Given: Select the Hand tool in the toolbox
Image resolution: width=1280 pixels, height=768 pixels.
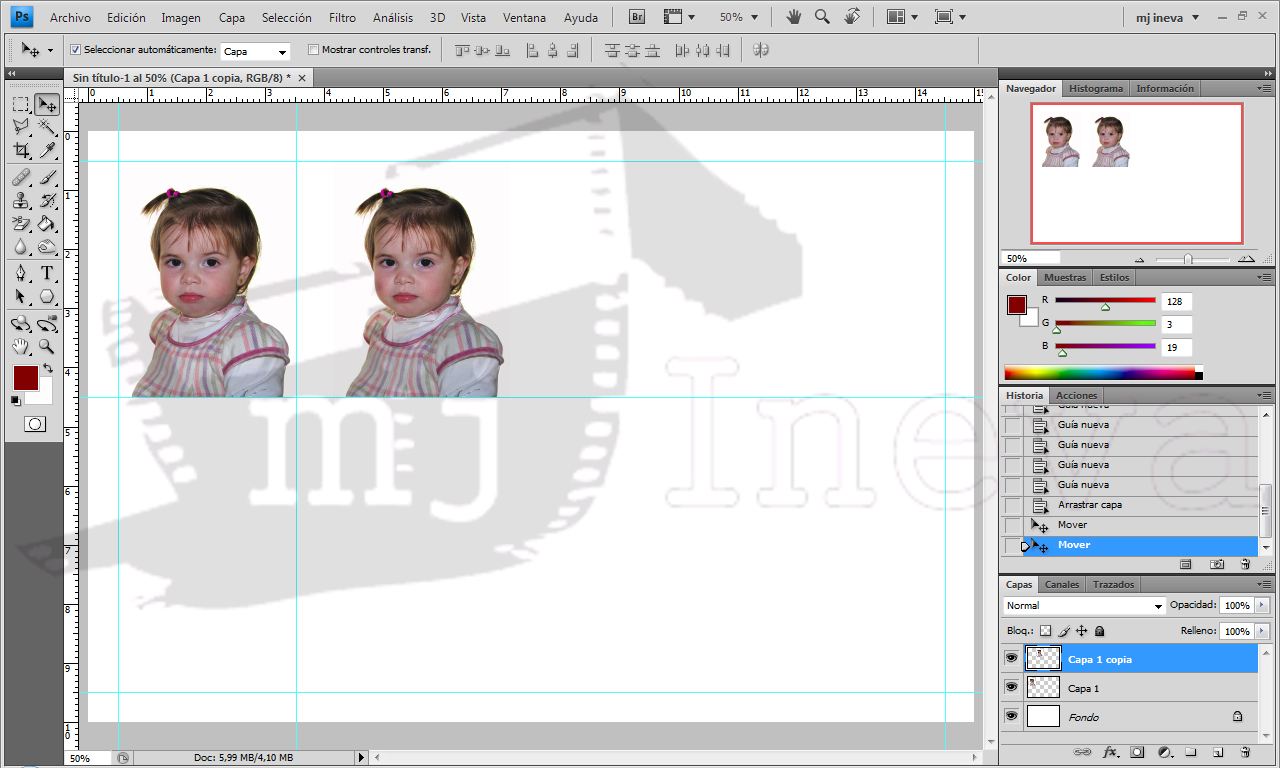Looking at the screenshot, I should coord(21,347).
